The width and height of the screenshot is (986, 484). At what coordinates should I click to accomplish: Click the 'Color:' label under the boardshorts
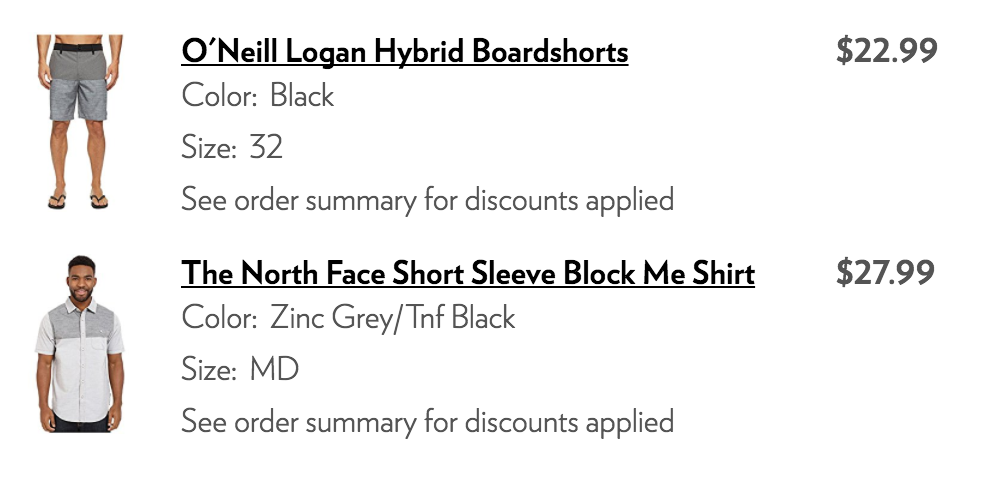click(219, 97)
